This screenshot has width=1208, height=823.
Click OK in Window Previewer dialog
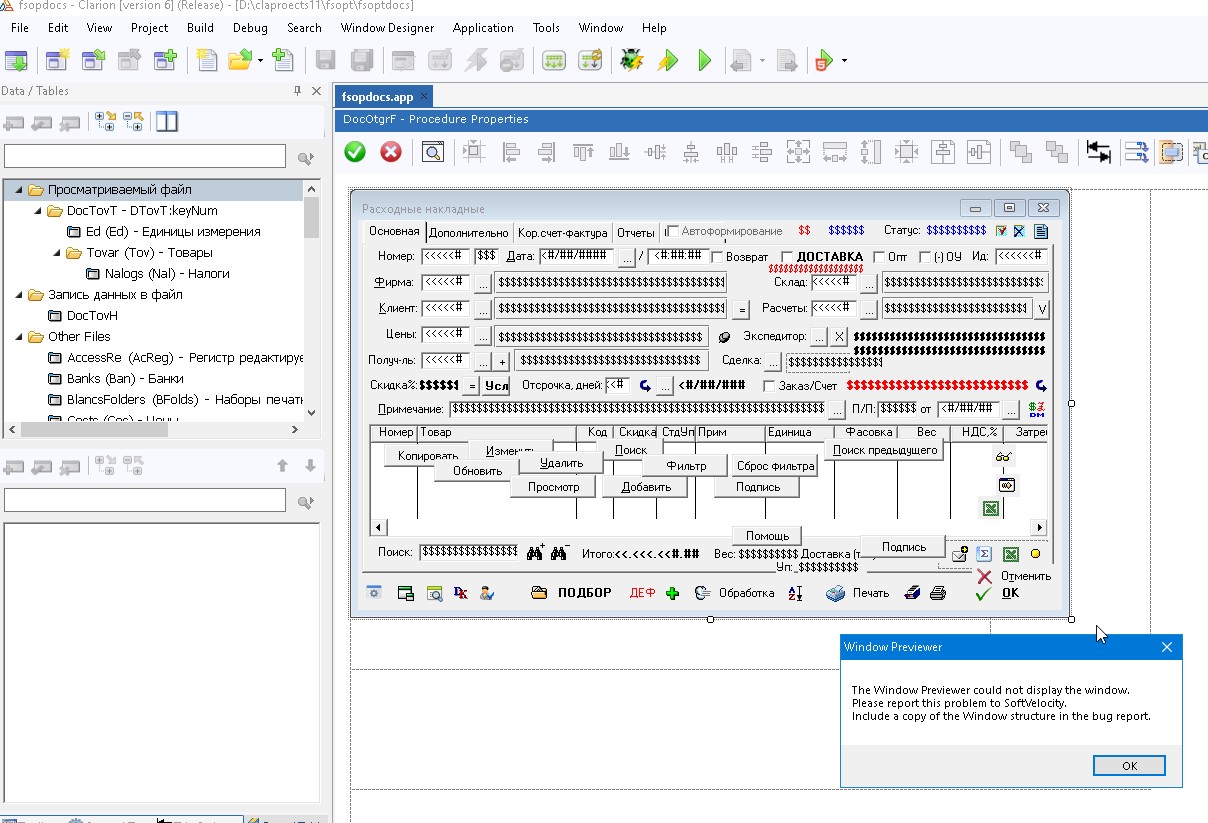click(x=1129, y=766)
